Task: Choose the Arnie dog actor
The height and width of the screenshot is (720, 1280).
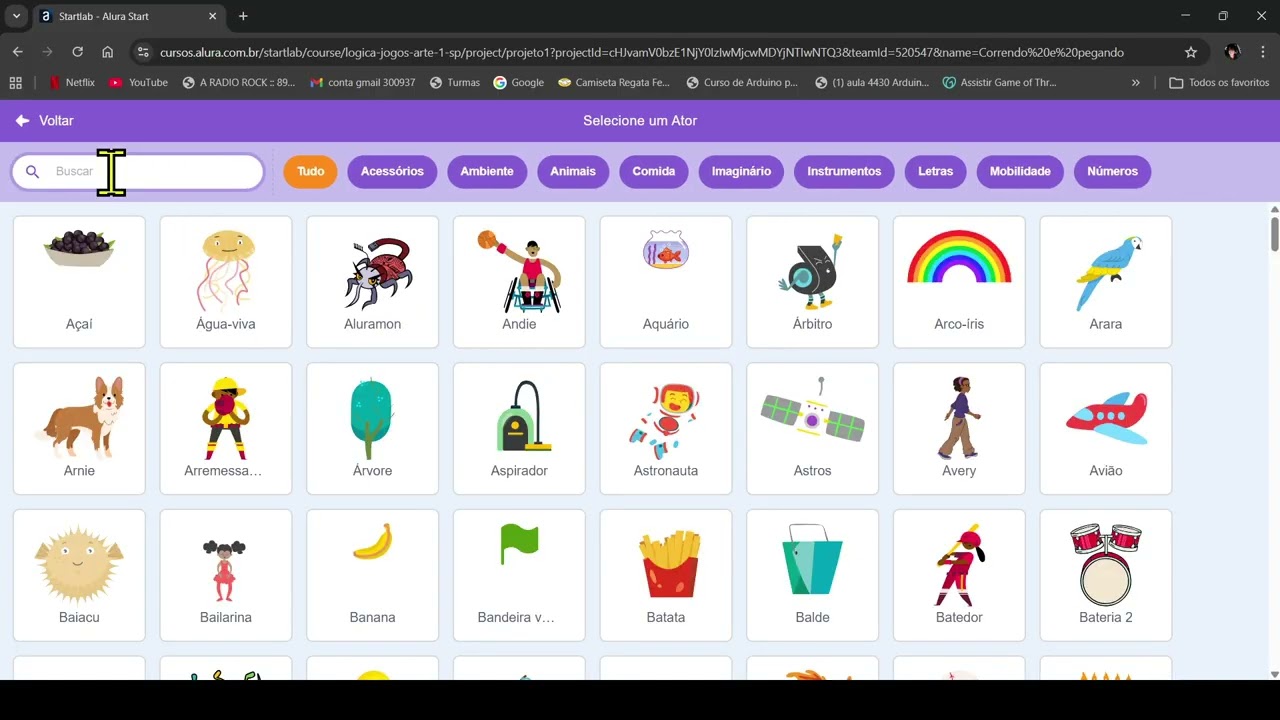Action: tap(79, 429)
